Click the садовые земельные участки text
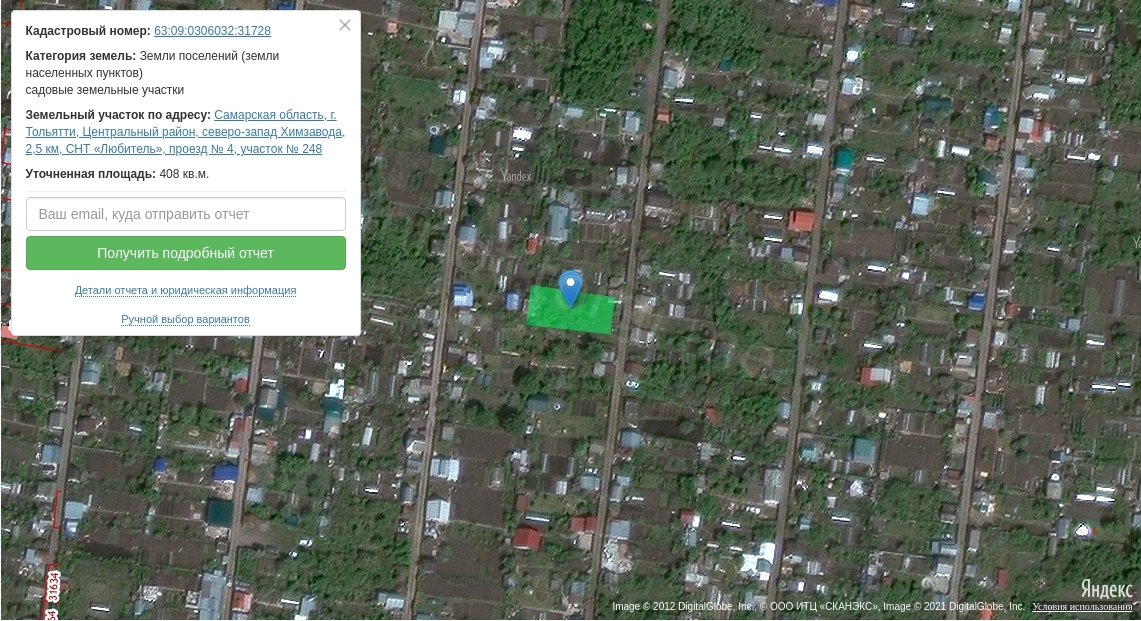Image resolution: width=1141 pixels, height=621 pixels. click(104, 90)
